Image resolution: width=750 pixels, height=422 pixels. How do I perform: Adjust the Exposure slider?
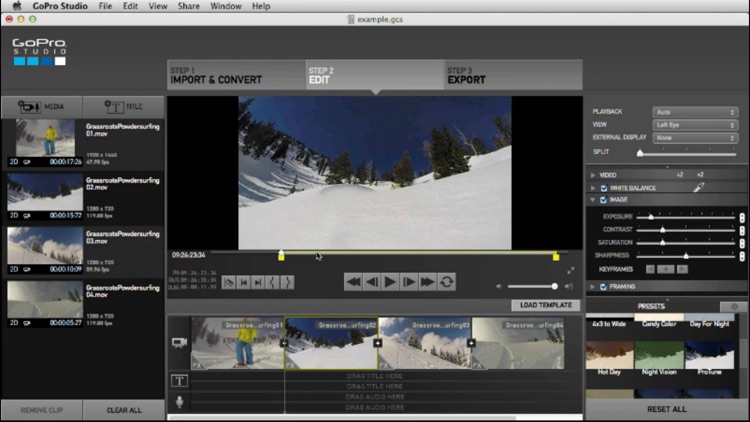[686, 217]
